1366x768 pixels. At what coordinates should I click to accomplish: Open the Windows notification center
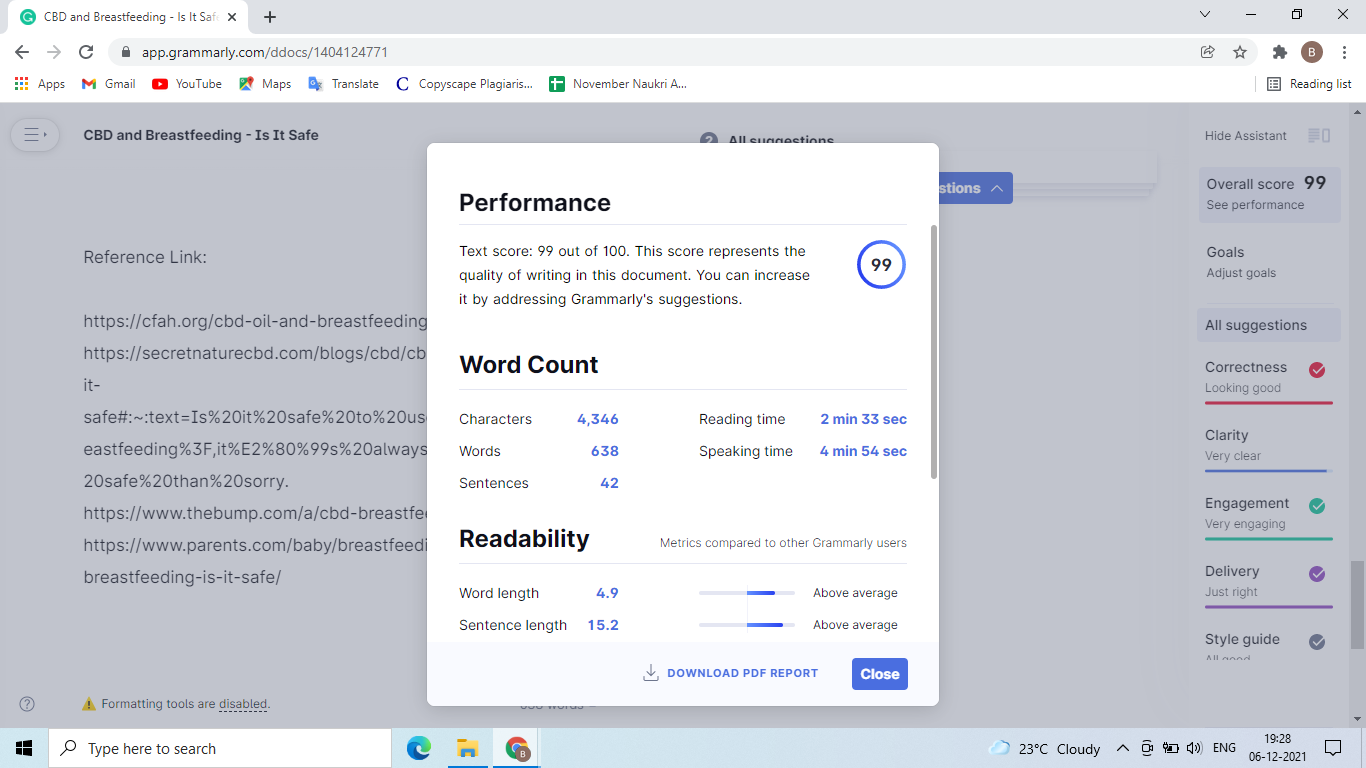pyautogui.click(x=1333, y=748)
